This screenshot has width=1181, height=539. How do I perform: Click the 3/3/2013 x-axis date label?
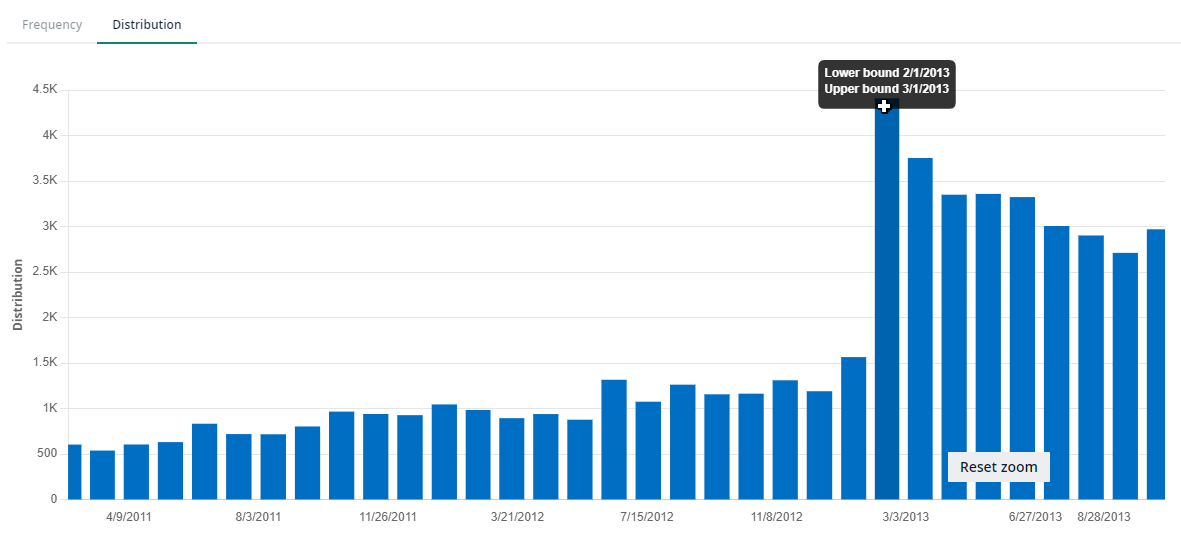click(x=905, y=517)
